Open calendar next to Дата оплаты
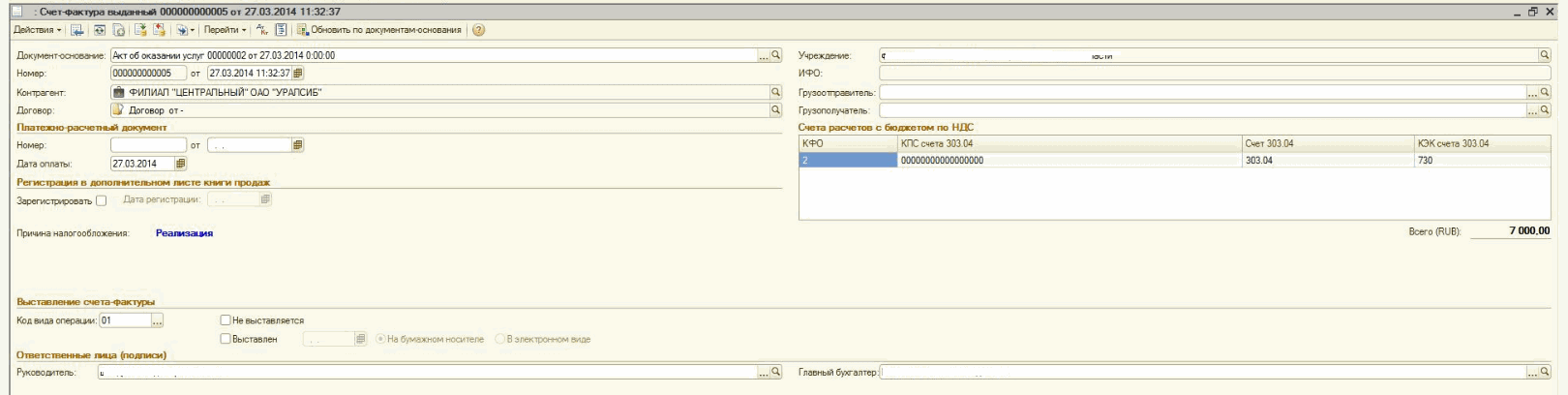This screenshot has width=1568, height=395. tap(180, 164)
